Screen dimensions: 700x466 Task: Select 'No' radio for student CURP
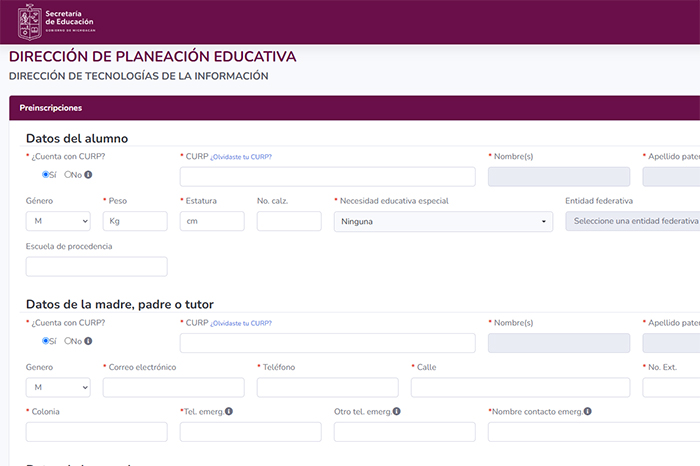tap(68, 175)
